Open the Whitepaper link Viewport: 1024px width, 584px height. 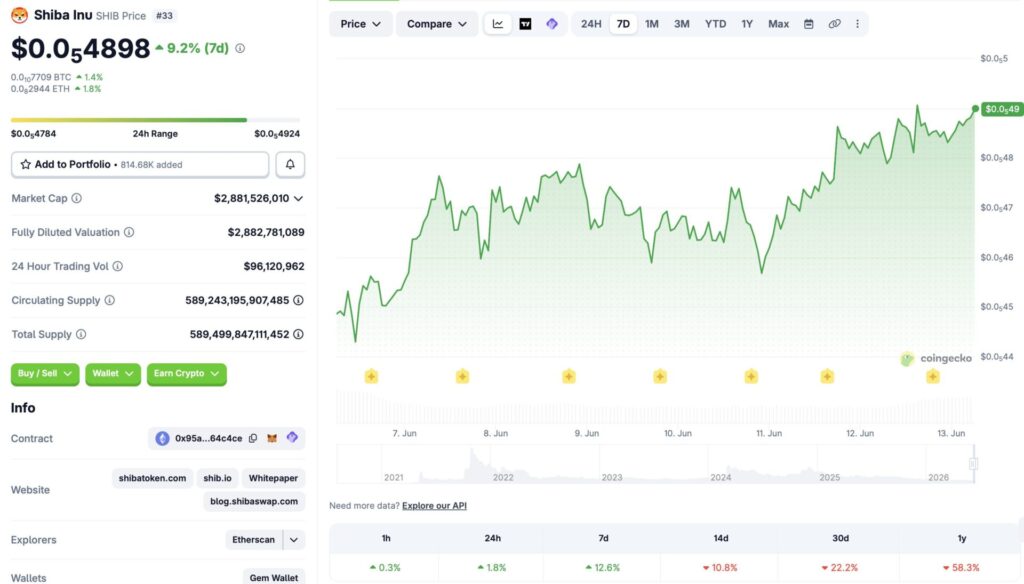[273, 478]
